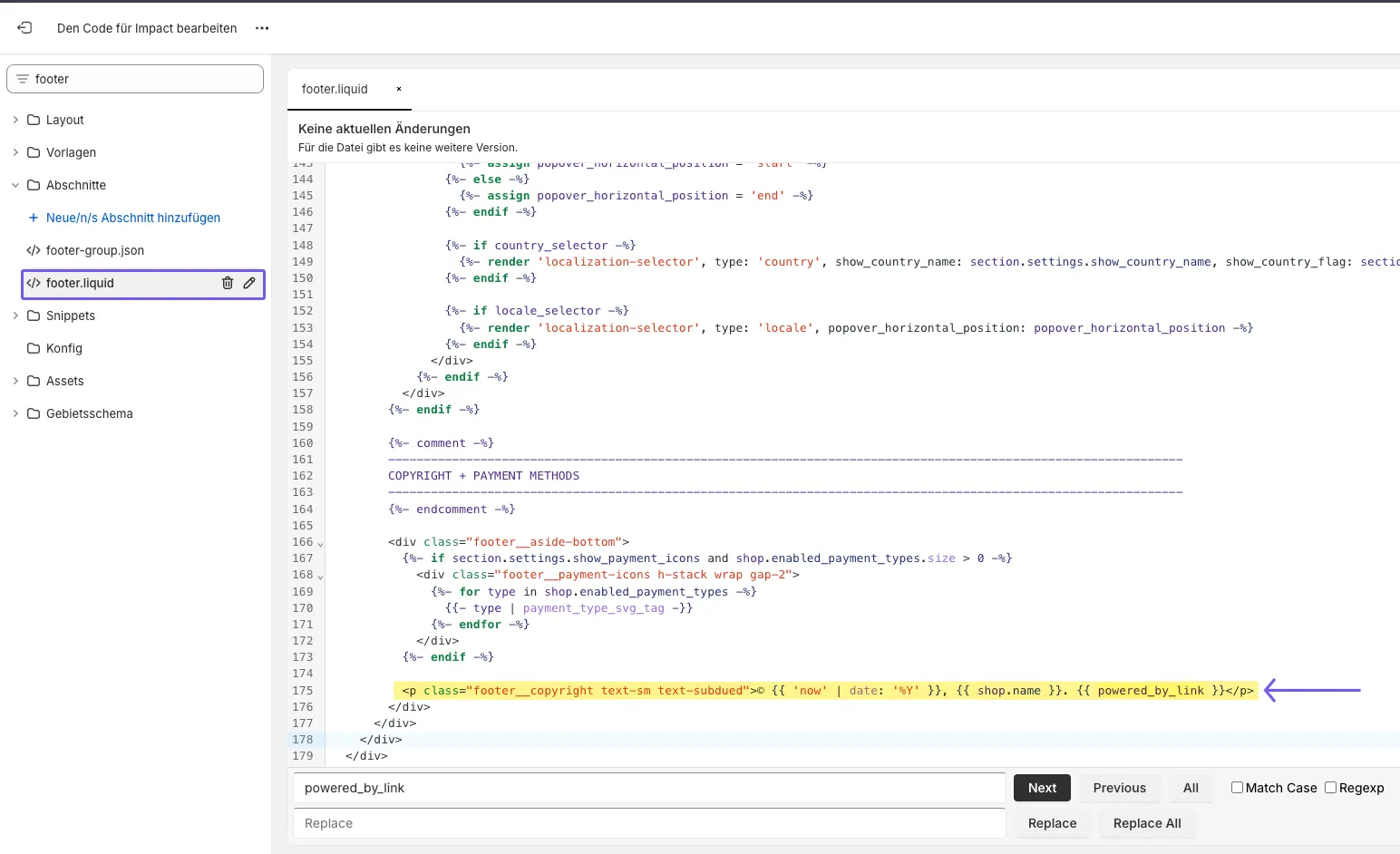Image resolution: width=1400 pixels, height=854 pixels.
Task: Delete footer.liquid with the trash icon
Action: point(228,283)
